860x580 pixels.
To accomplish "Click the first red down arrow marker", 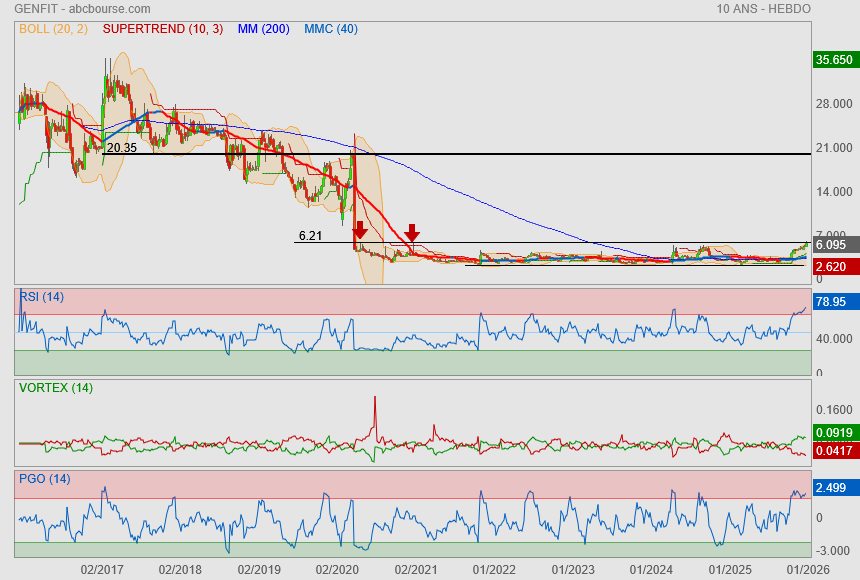I will coord(360,232).
